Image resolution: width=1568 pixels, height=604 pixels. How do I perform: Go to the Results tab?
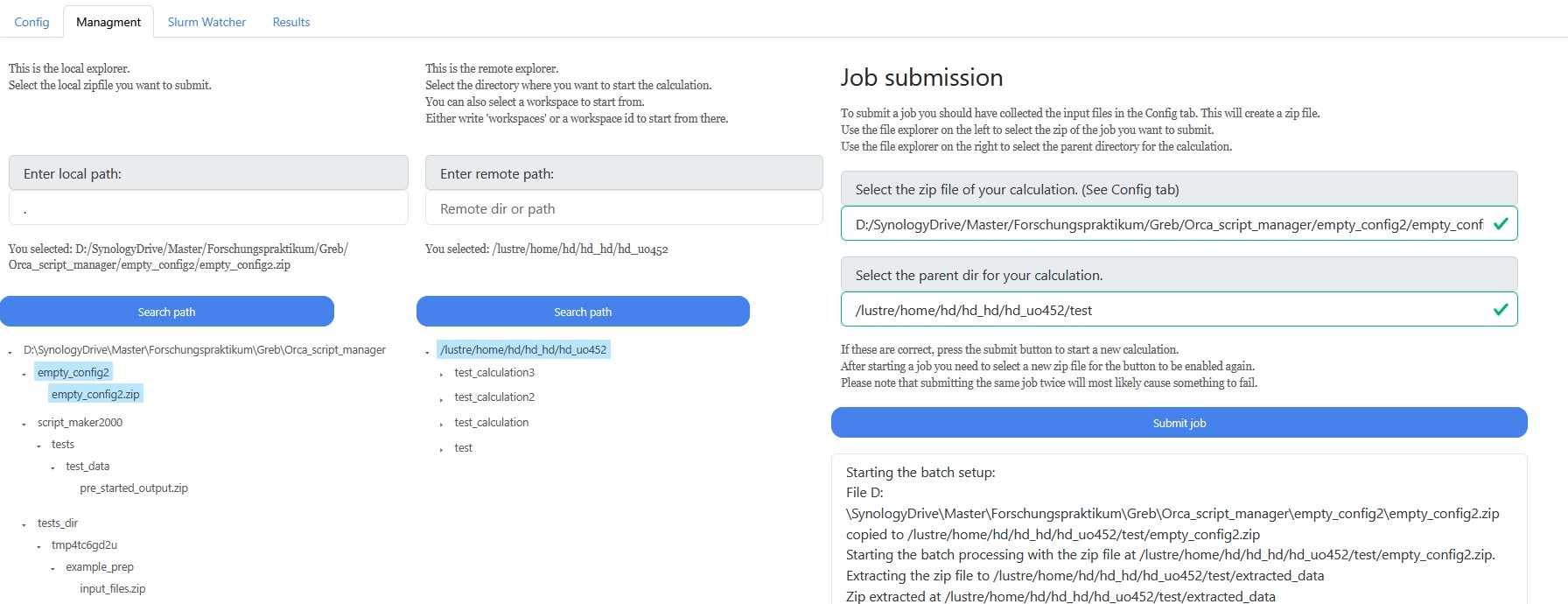click(291, 22)
